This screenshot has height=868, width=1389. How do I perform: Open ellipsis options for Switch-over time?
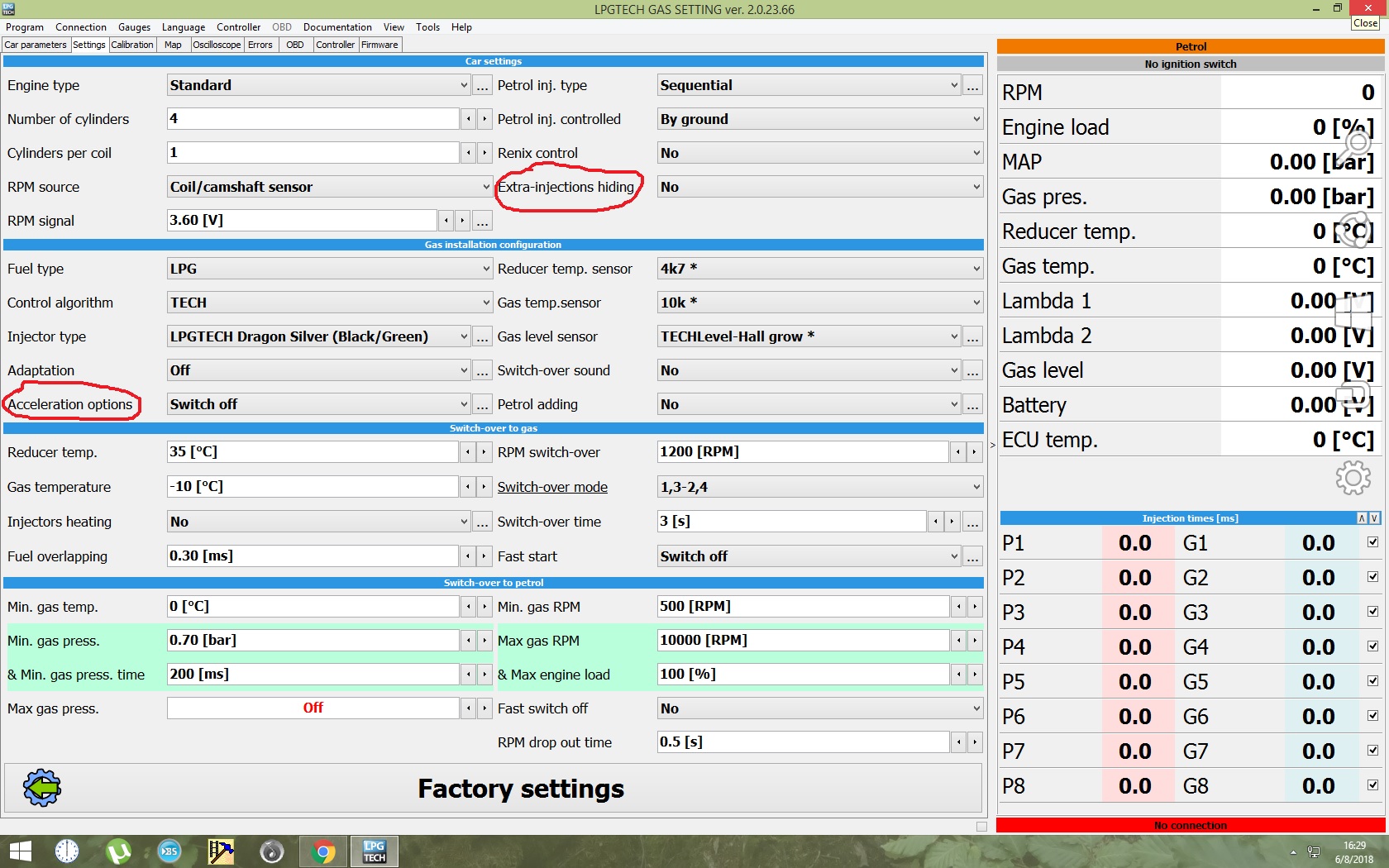(973, 522)
